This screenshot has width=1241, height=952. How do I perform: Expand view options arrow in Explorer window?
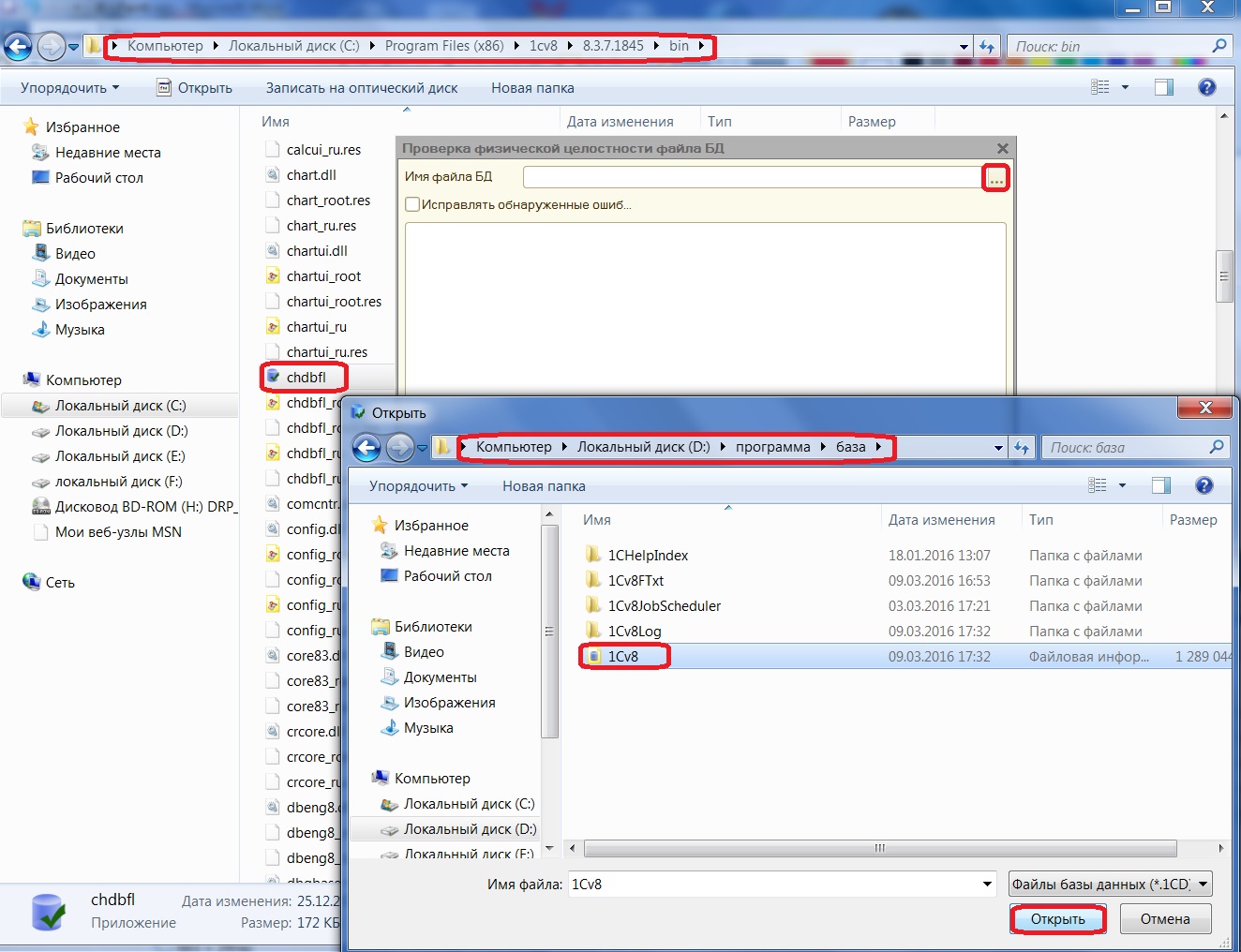pos(1125,87)
